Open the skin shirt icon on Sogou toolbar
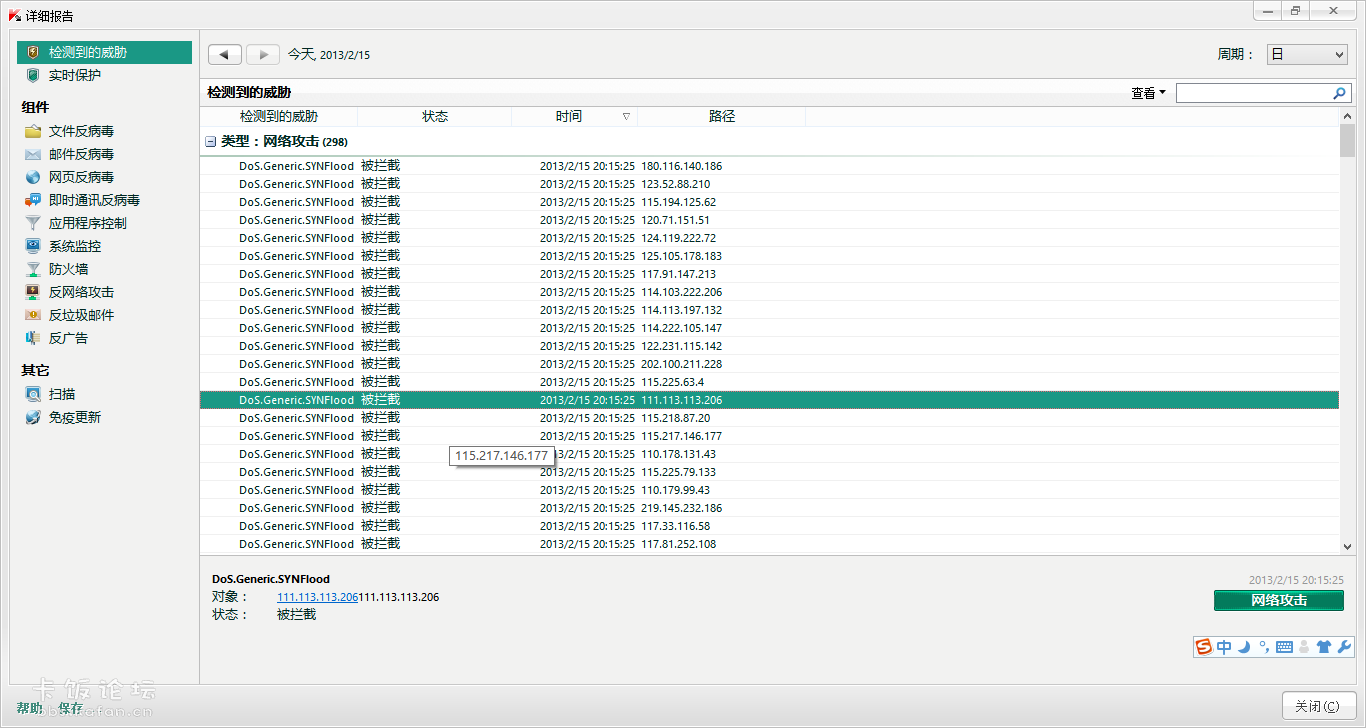The height and width of the screenshot is (728, 1366). pos(1324,647)
